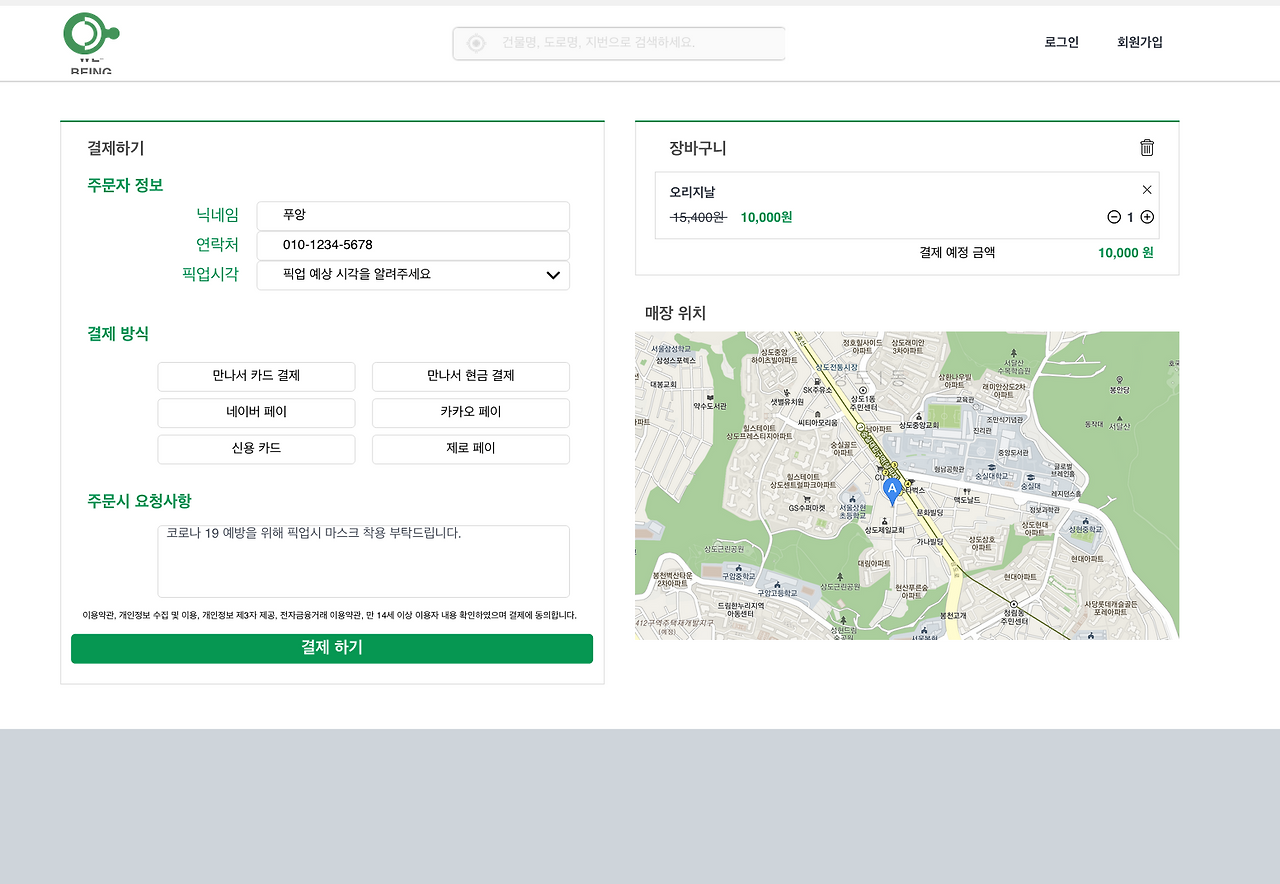Pick 제로 페이 payment method

[471, 449]
